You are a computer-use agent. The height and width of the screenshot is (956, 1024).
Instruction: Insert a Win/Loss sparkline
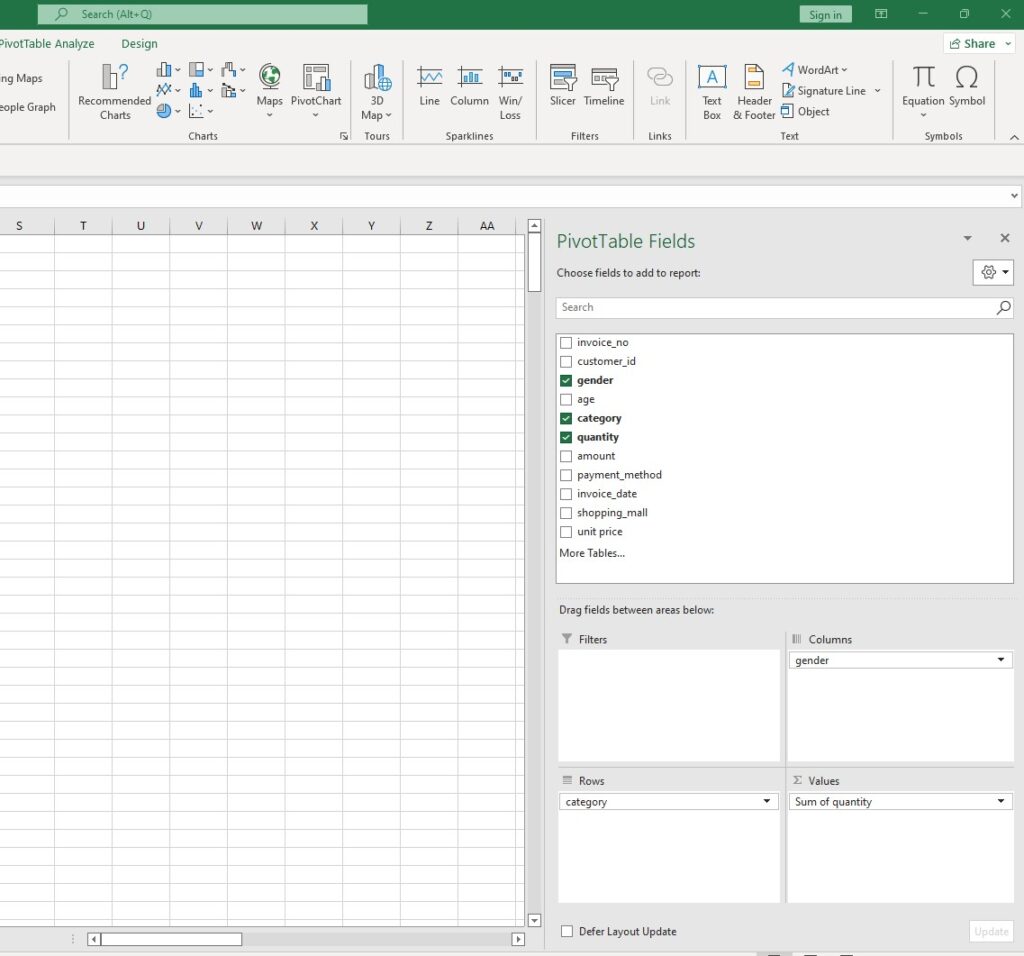click(x=511, y=90)
